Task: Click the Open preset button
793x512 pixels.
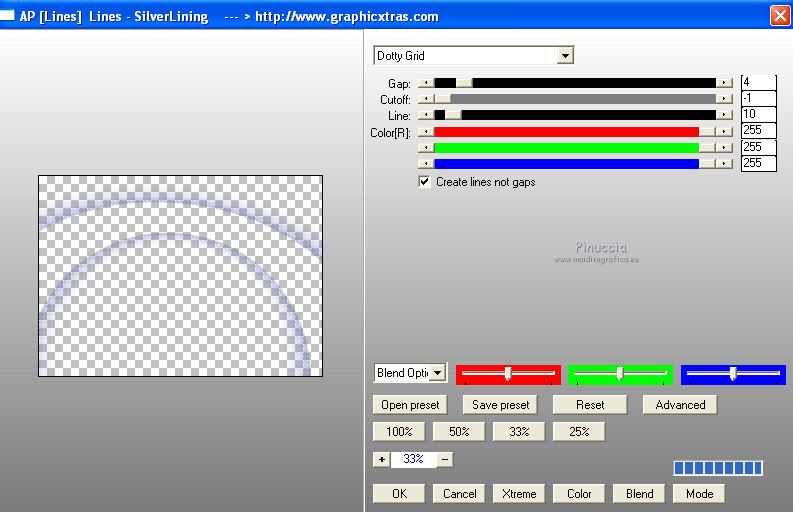Action: pyautogui.click(x=410, y=405)
